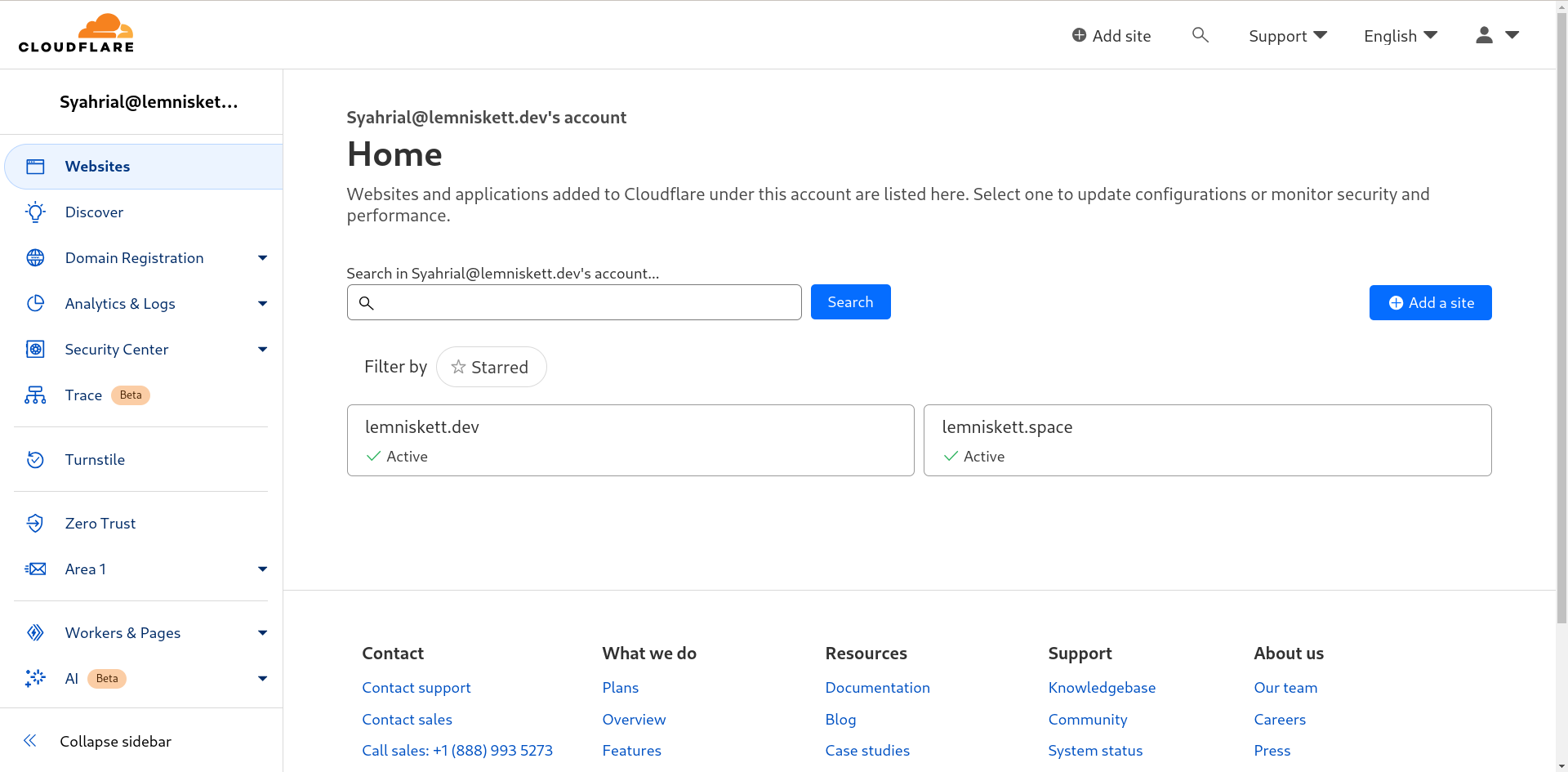Click the Turnstile icon

click(x=35, y=460)
